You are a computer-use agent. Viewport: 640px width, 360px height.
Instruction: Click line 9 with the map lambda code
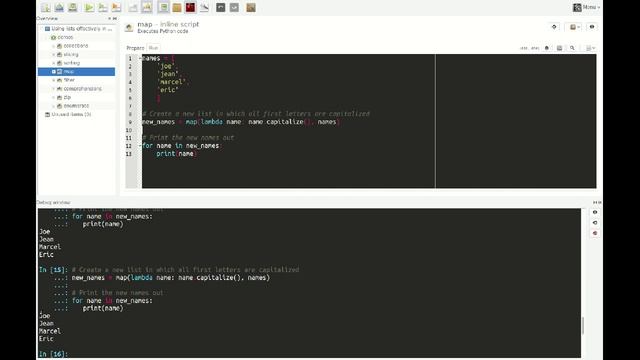coord(241,122)
